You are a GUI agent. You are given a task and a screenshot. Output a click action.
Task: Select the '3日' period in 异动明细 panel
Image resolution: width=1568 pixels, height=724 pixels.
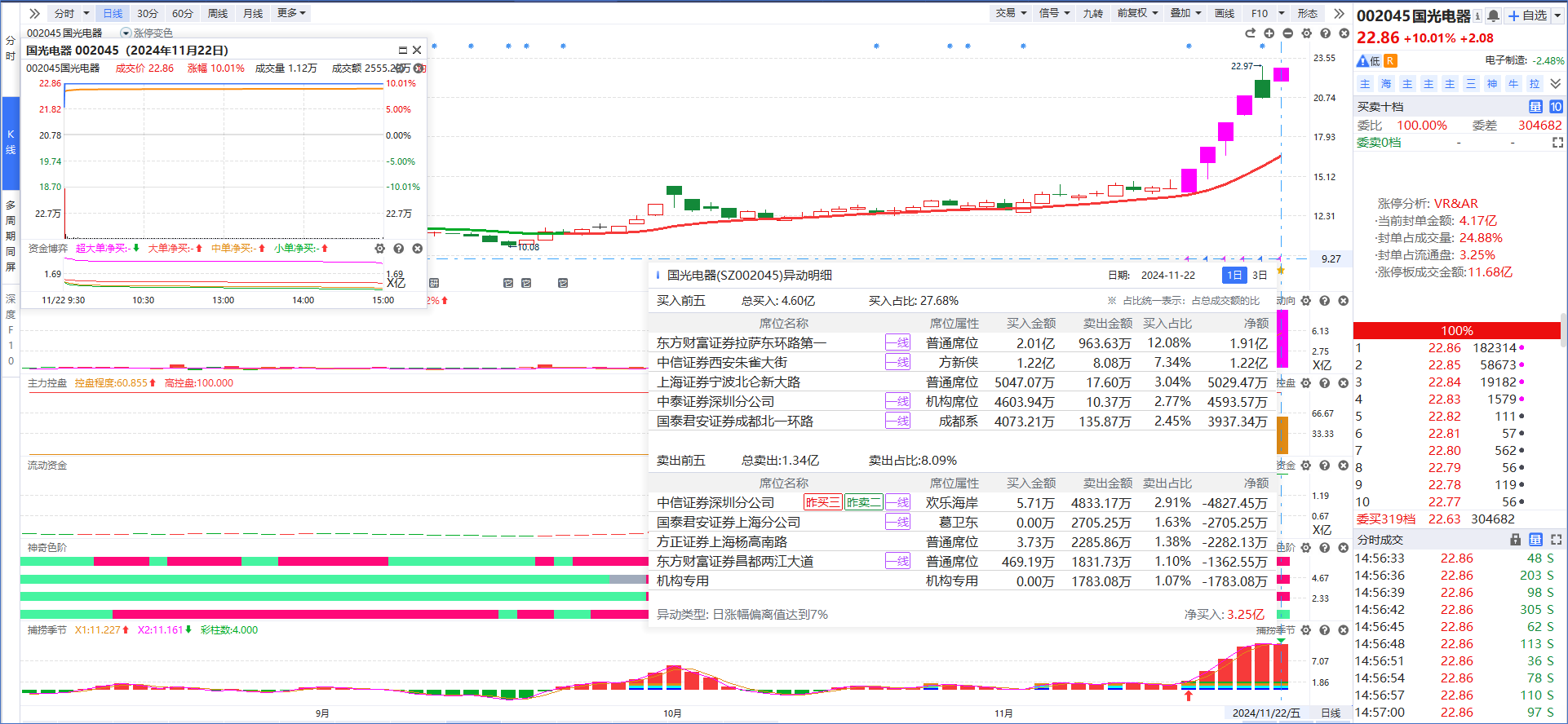[x=1260, y=276]
